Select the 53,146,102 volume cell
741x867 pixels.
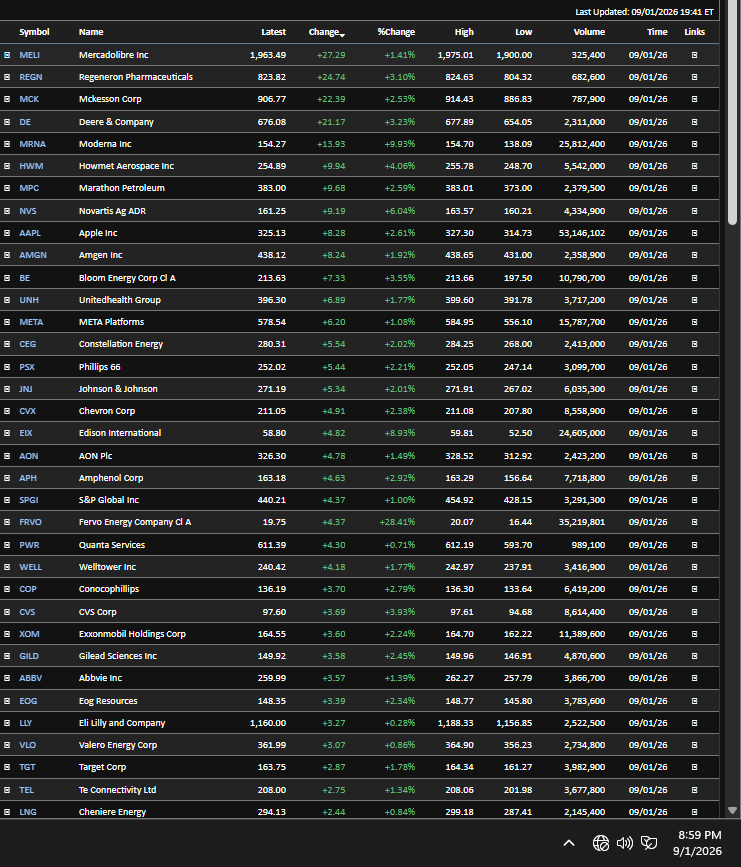(582, 233)
